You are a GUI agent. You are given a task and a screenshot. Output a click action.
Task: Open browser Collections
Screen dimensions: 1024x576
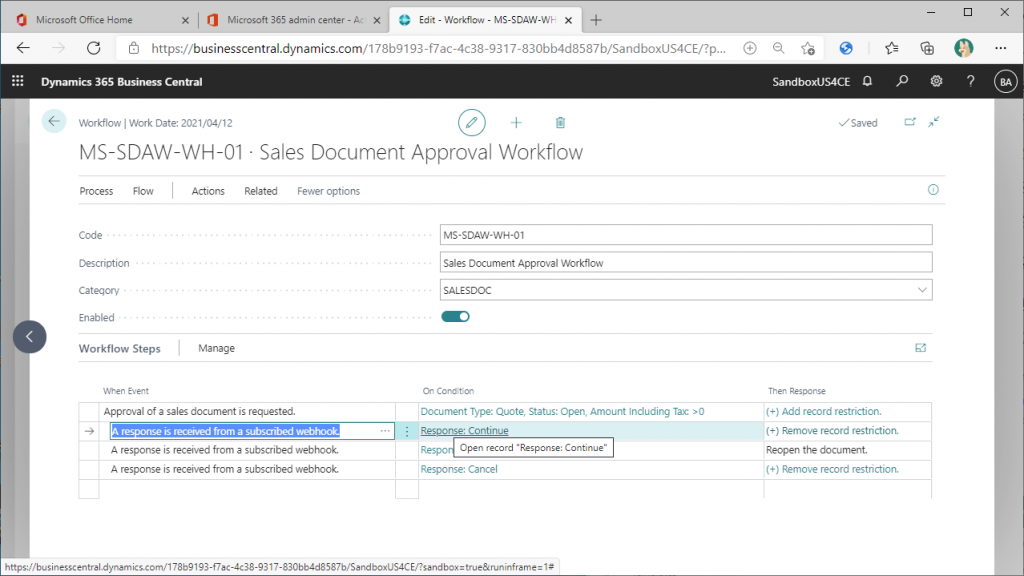tap(927, 48)
